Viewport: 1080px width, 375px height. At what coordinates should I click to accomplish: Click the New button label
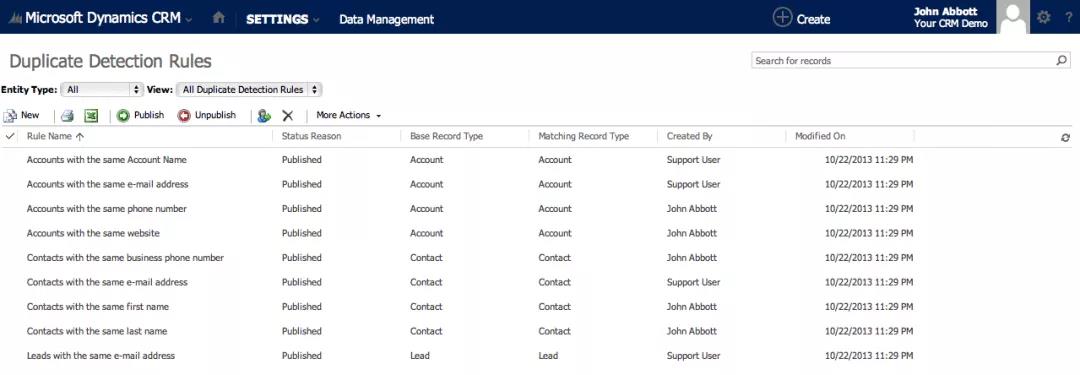pos(30,115)
